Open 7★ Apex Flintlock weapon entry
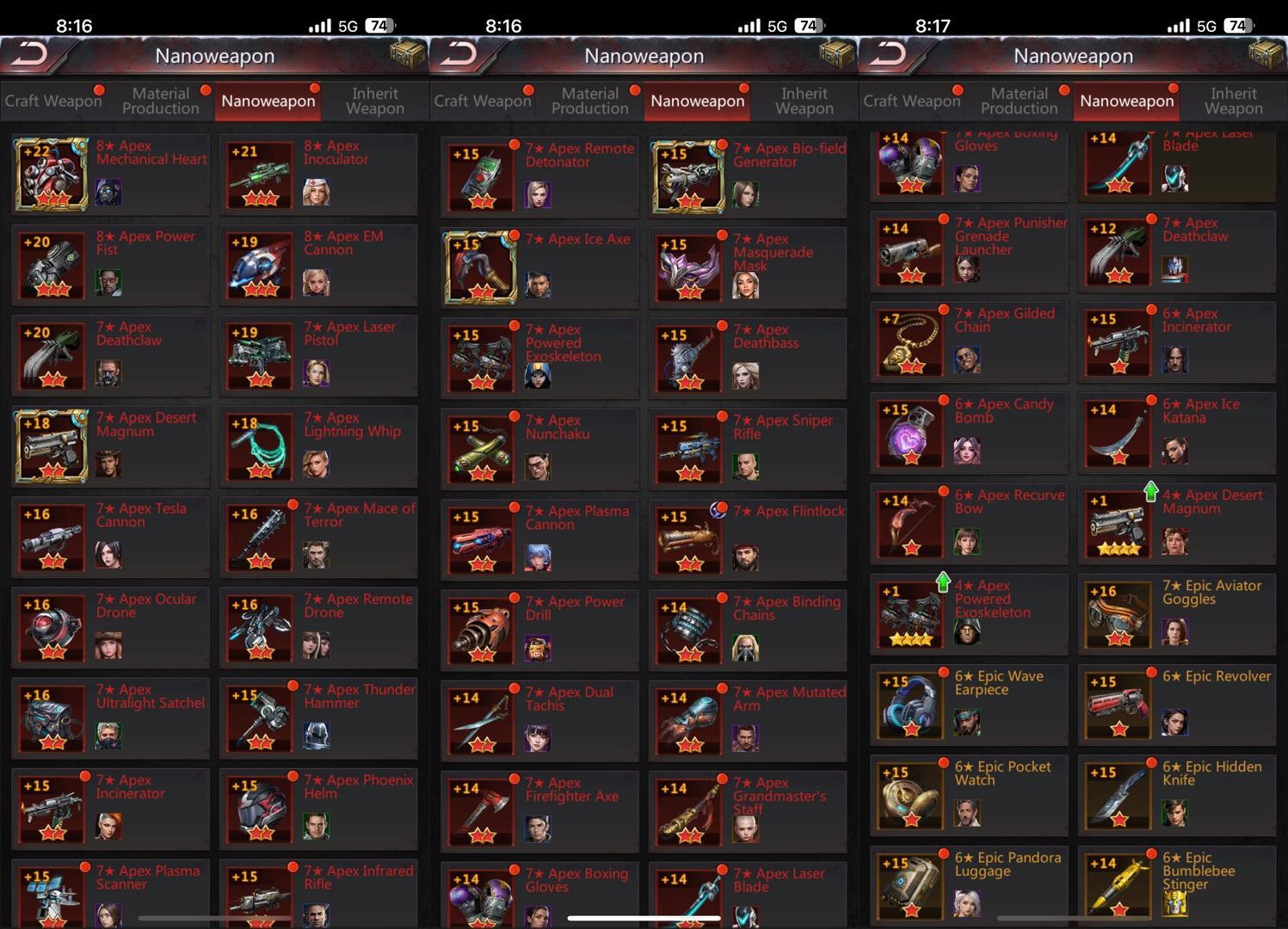 coord(748,539)
